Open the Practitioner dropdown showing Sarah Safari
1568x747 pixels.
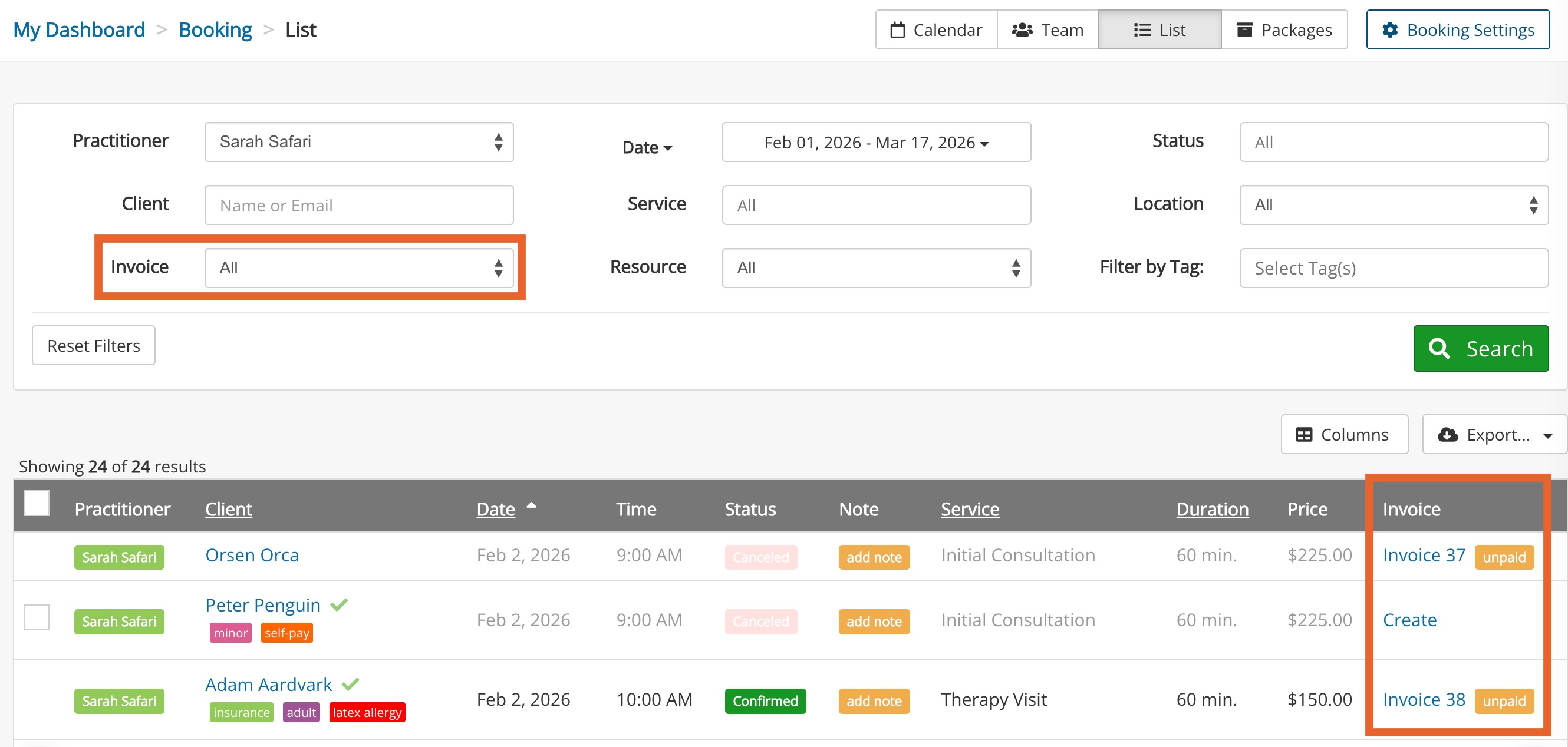pos(358,142)
